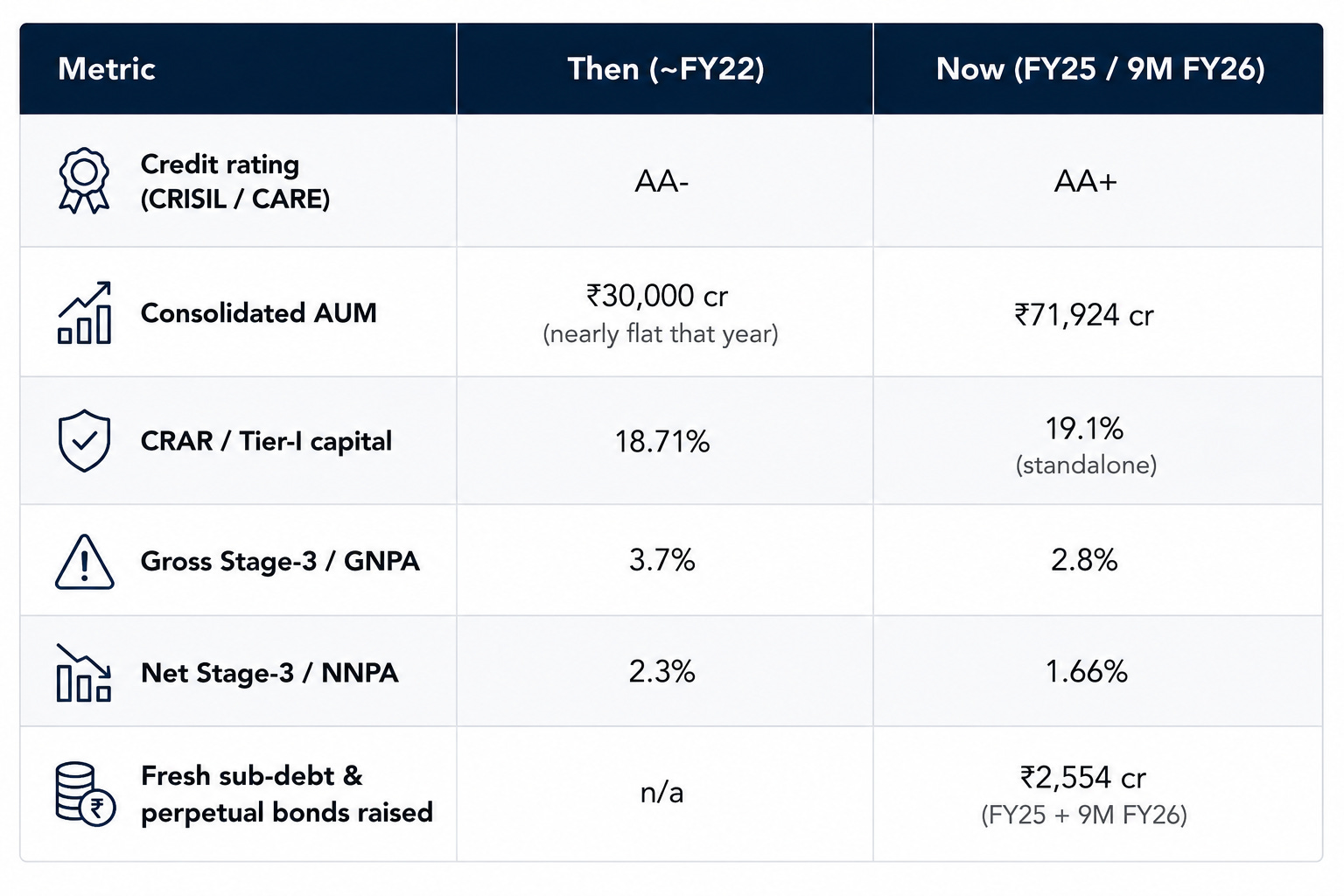The height and width of the screenshot is (896, 1344).
Task: Click the Fresh sub-debt & perpetual bonds label
Action: 287,794
